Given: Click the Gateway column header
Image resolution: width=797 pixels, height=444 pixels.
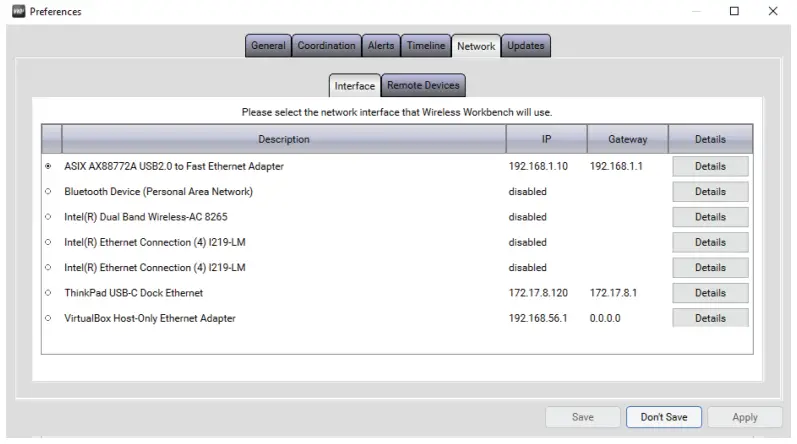Looking at the screenshot, I should pyautogui.click(x=628, y=139).
